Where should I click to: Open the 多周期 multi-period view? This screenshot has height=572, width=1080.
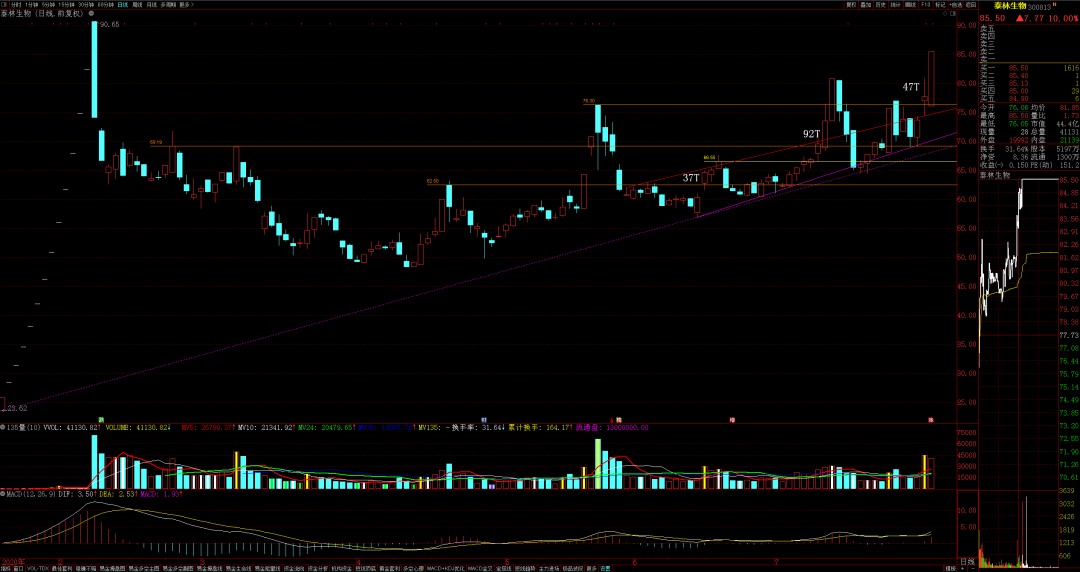(168, 4)
